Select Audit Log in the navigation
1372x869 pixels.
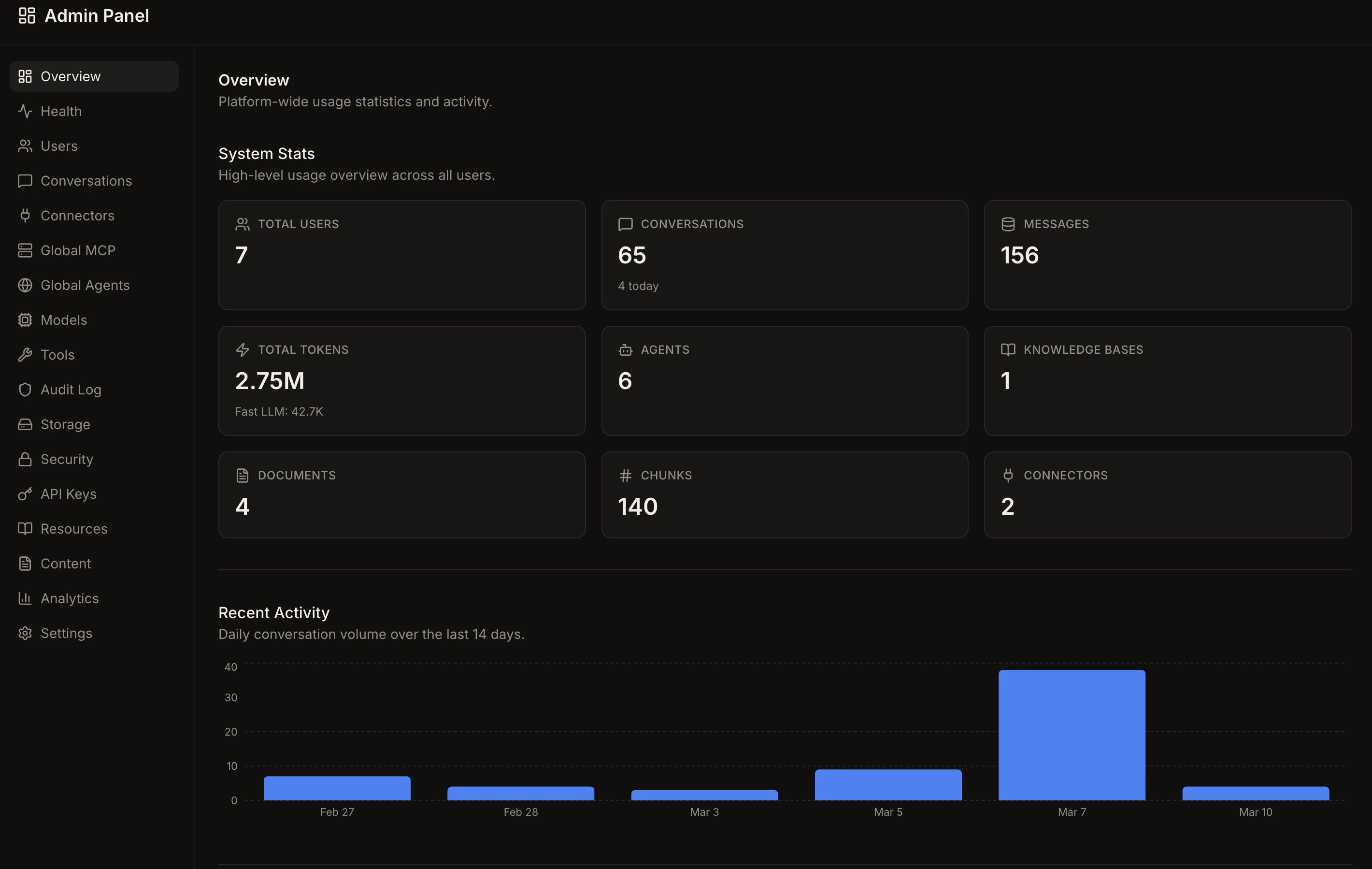point(70,389)
